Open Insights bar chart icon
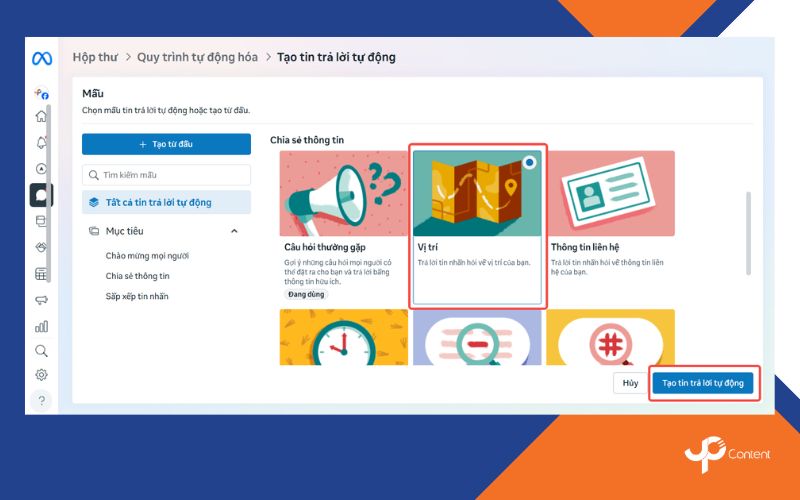Viewport: 800px width, 500px height. (41, 326)
